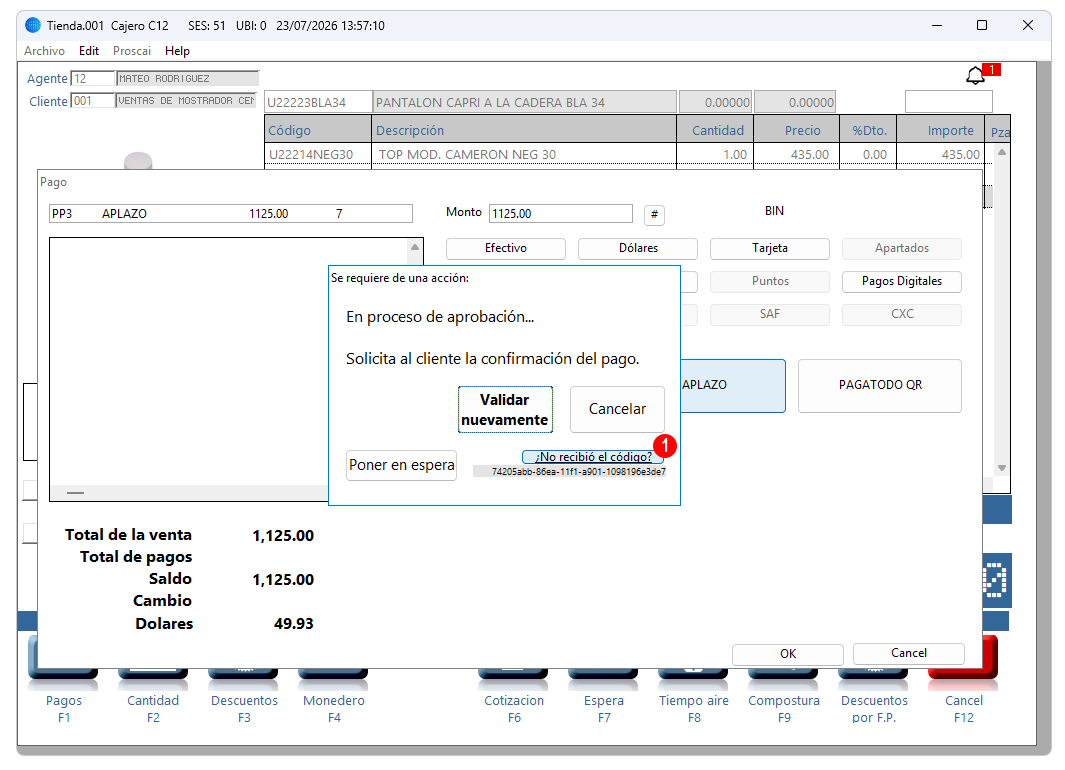This screenshot has width=1065, height=770.
Task: Choose the PAGATODO QR payment tile
Action: click(x=880, y=386)
